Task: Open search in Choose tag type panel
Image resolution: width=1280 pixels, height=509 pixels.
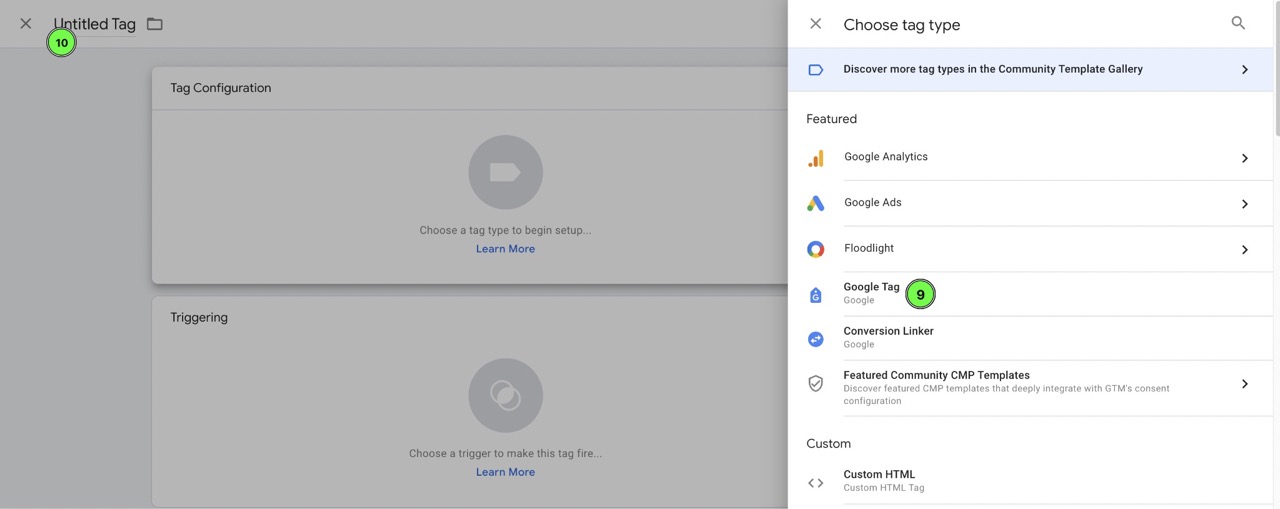Action: coord(1238,23)
